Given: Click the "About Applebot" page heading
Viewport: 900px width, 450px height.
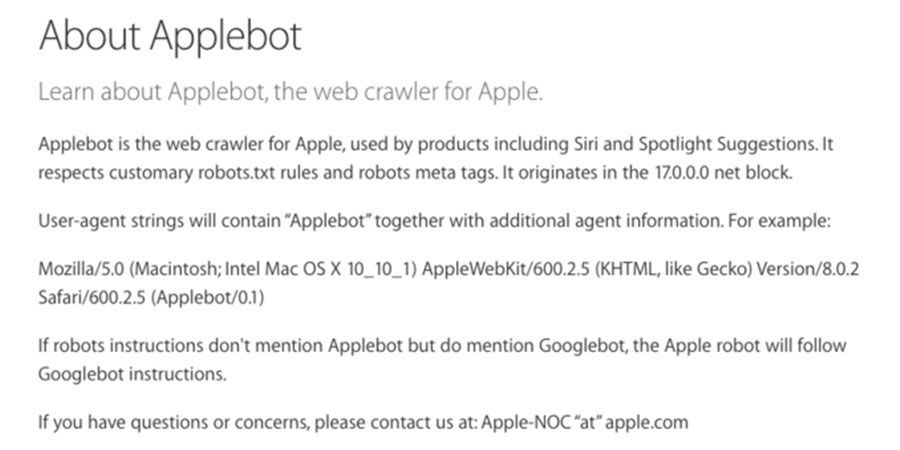Looking at the screenshot, I should click(x=169, y=37).
